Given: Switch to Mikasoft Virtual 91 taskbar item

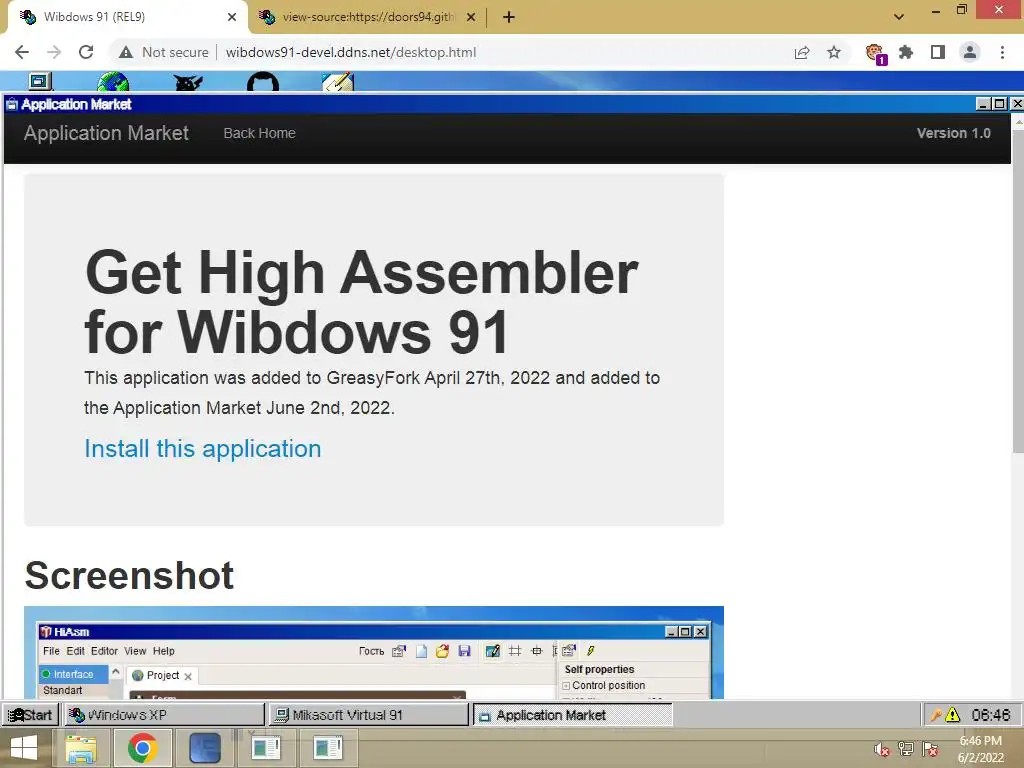Looking at the screenshot, I should click(x=369, y=715).
